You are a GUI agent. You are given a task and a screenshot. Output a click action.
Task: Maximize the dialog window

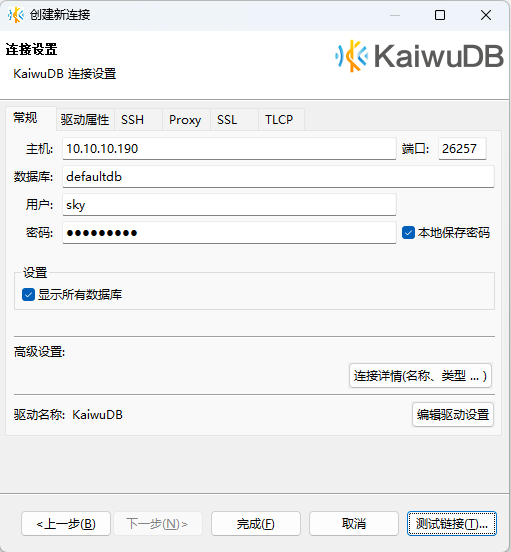[x=440, y=15]
